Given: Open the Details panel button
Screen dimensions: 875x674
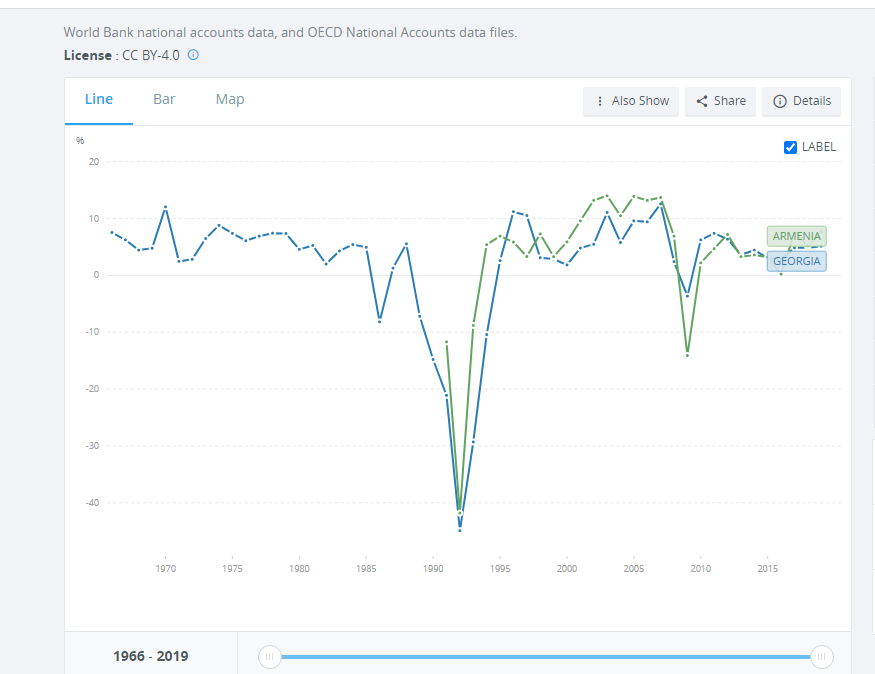Looking at the screenshot, I should pos(802,101).
